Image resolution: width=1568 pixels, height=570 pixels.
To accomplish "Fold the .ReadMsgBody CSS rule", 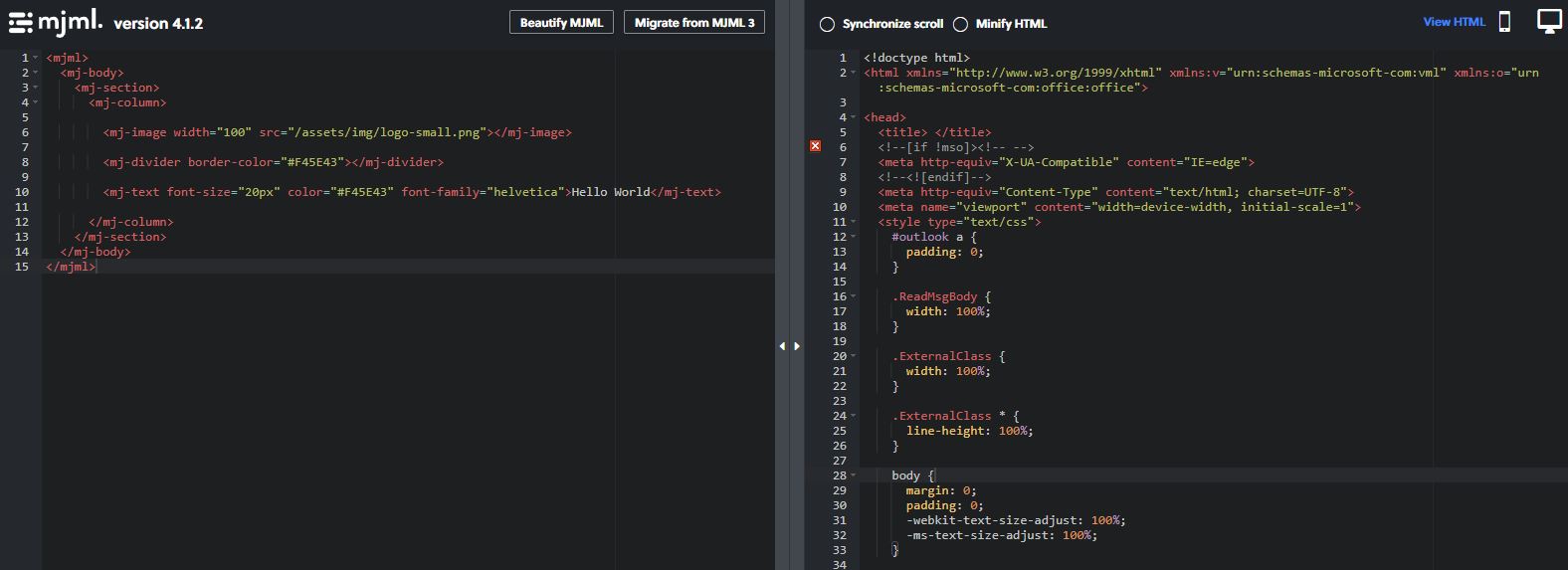I will click(854, 296).
